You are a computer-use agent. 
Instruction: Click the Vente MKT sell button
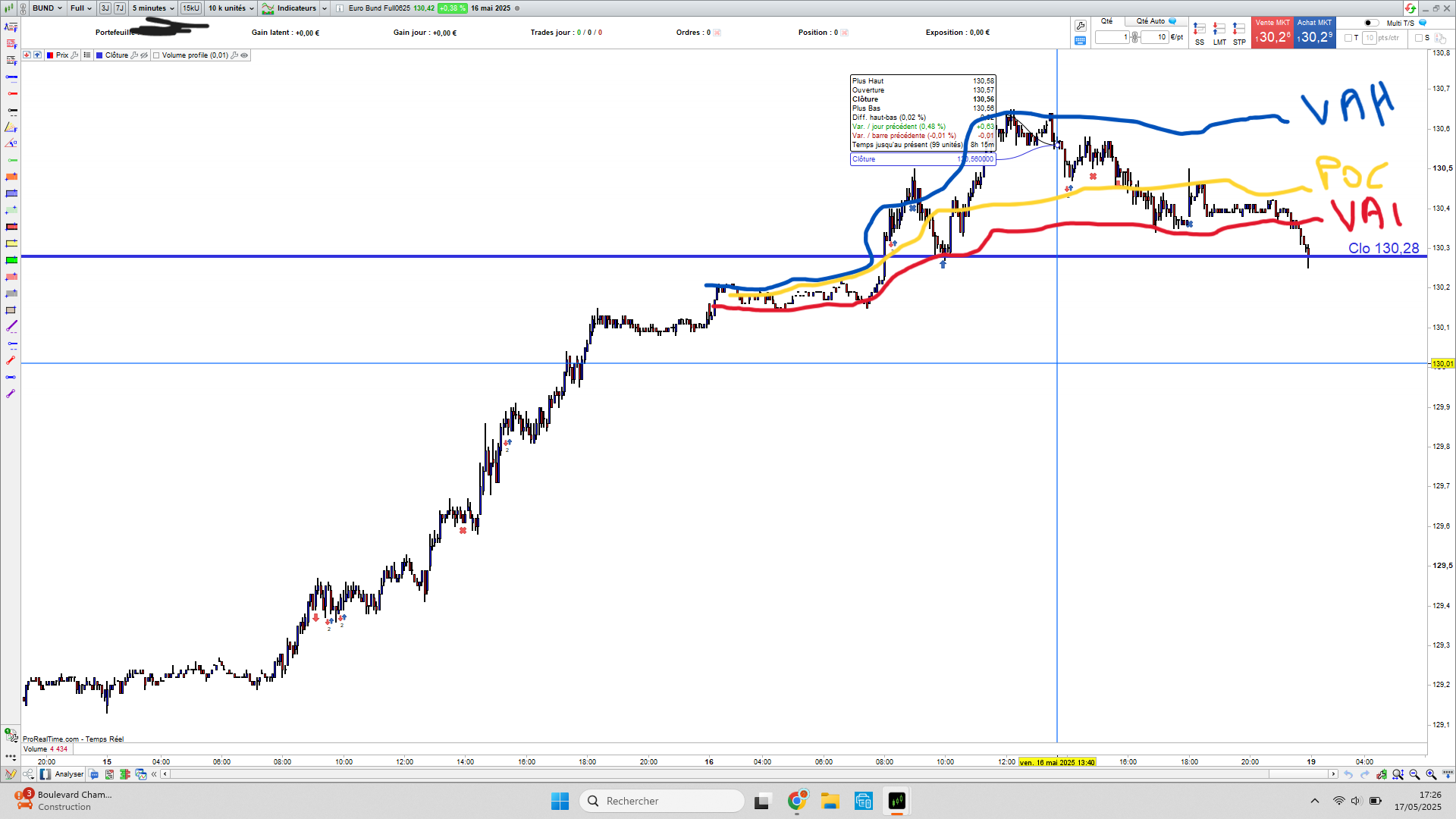pyautogui.click(x=1272, y=33)
